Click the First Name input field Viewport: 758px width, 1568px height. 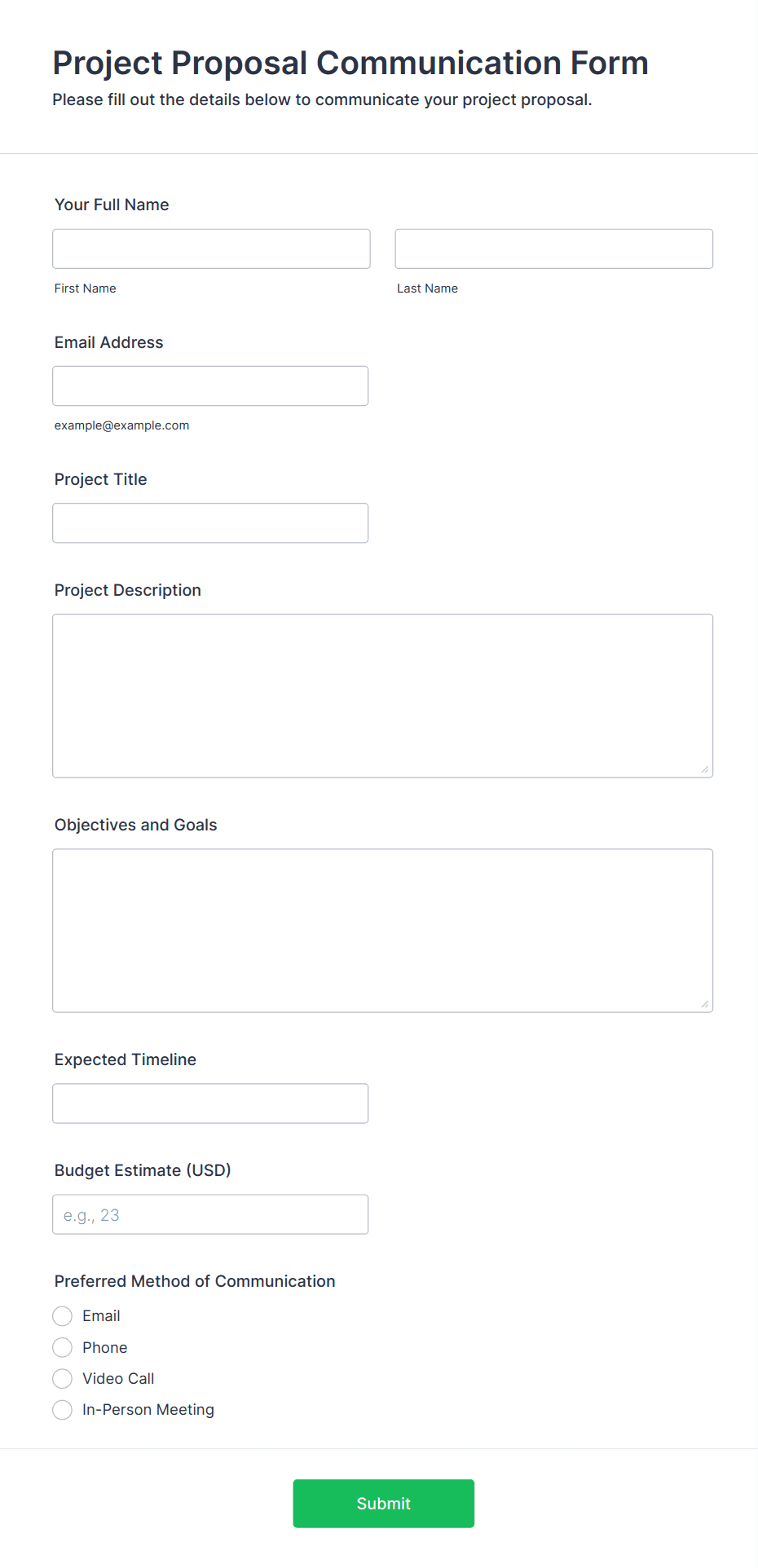(x=211, y=249)
